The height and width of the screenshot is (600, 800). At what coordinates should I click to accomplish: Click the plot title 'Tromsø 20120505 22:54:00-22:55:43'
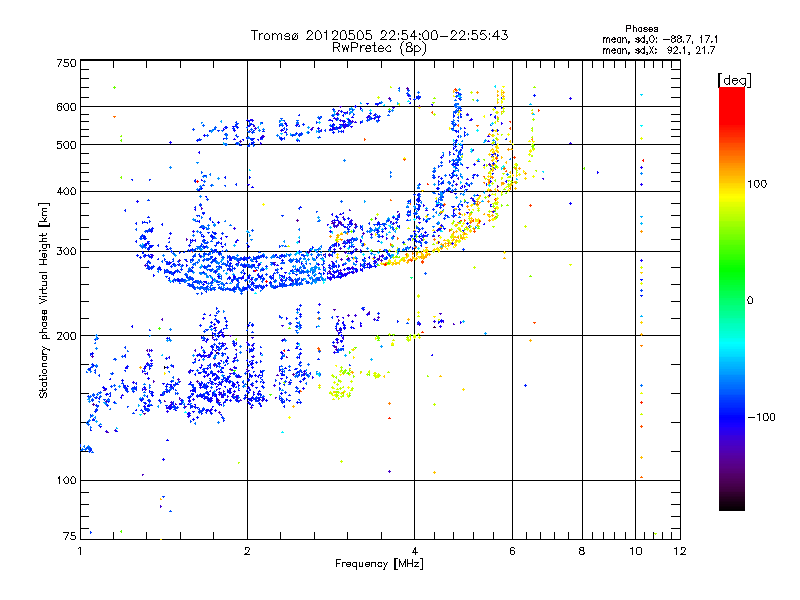tap(379, 35)
